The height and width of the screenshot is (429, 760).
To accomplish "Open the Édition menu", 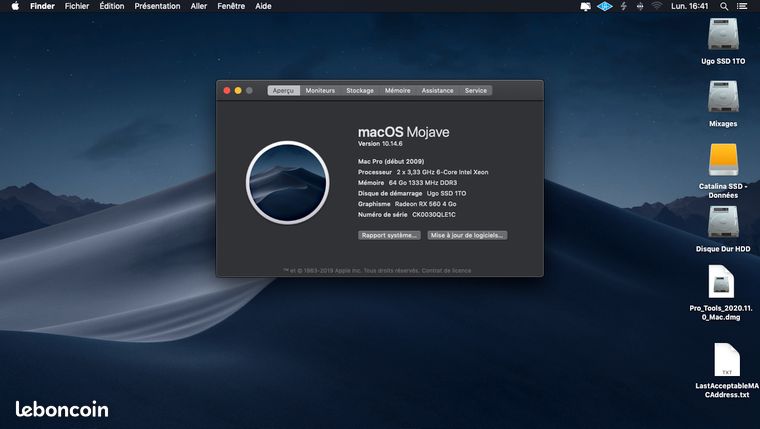I will (112, 6).
